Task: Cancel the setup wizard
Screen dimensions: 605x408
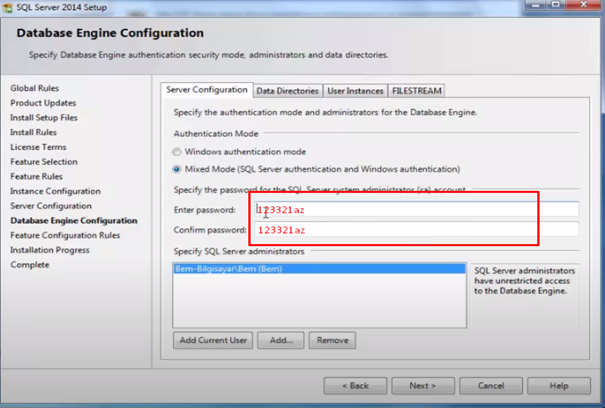Action: pyautogui.click(x=491, y=386)
